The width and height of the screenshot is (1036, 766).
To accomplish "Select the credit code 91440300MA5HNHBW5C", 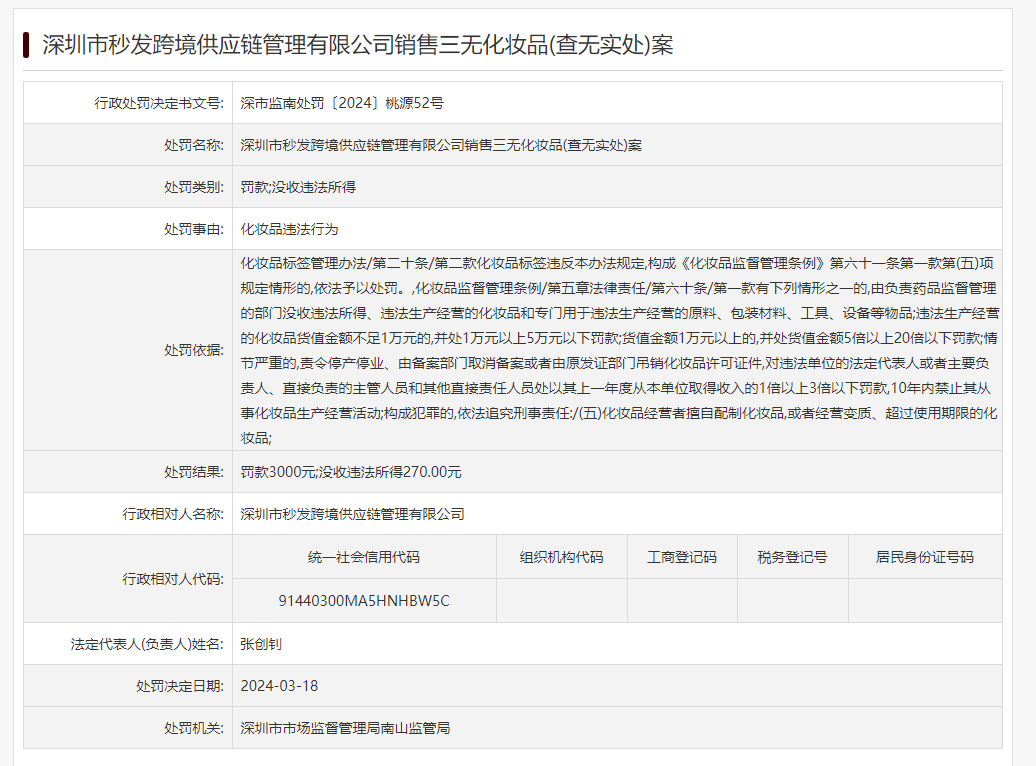I will click(364, 601).
